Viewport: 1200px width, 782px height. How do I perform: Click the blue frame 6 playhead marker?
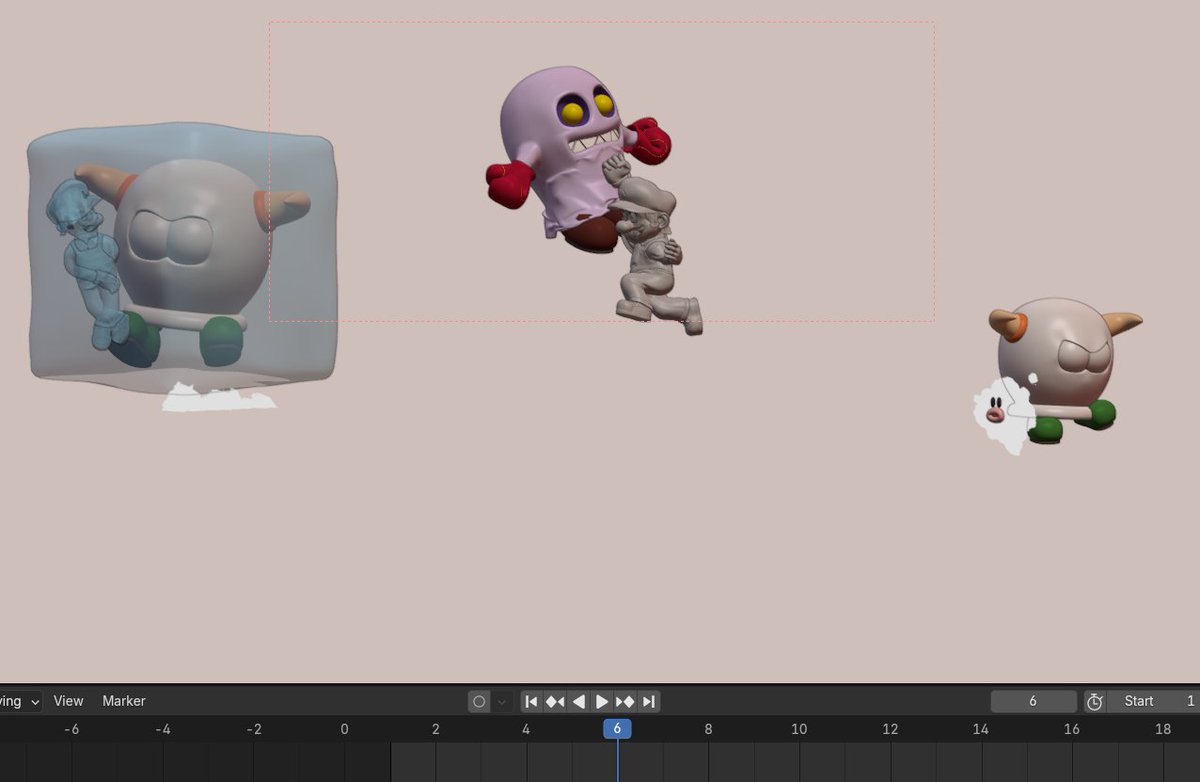tap(617, 729)
